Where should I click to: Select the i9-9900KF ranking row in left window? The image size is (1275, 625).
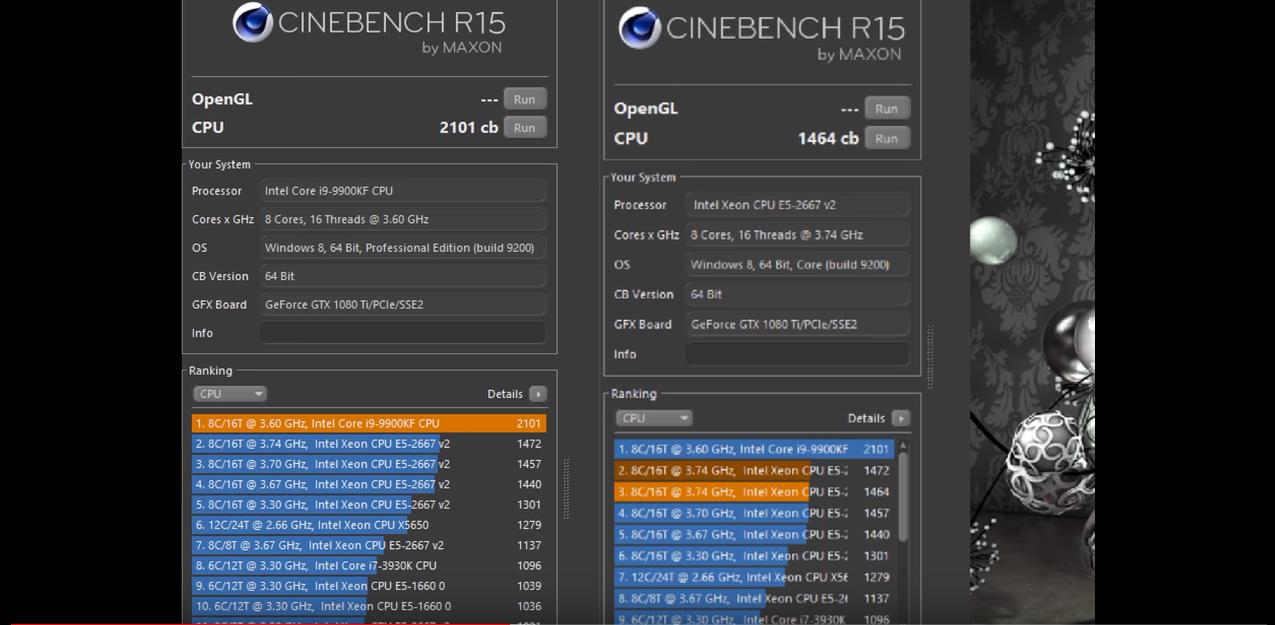(x=369, y=424)
